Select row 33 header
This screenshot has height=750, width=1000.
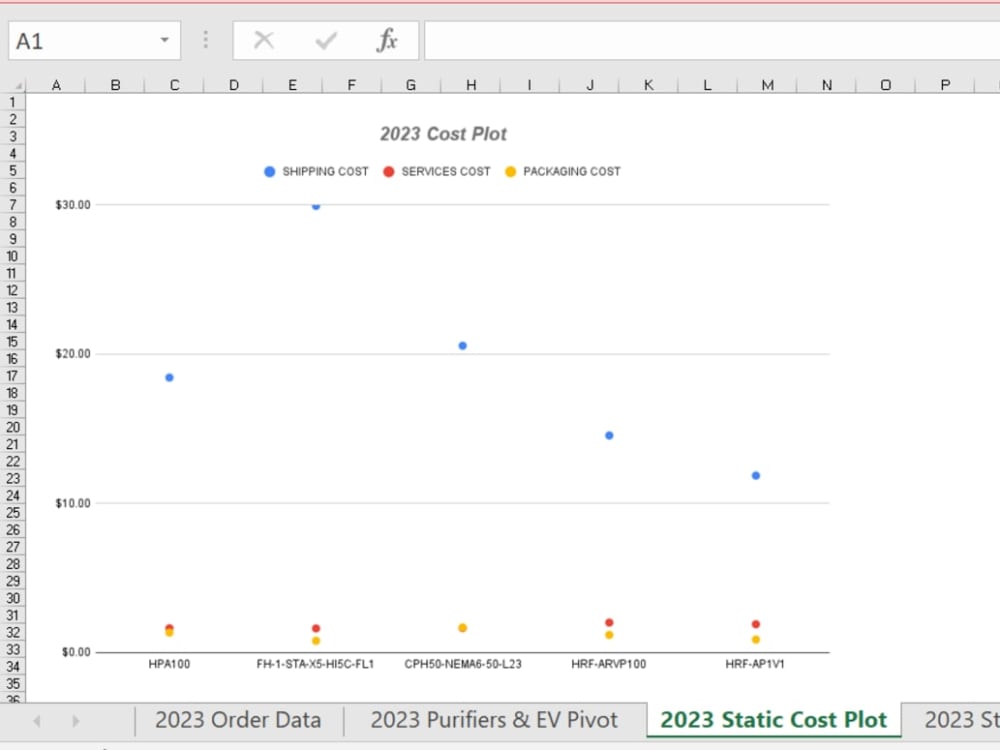pyautogui.click(x=12, y=649)
